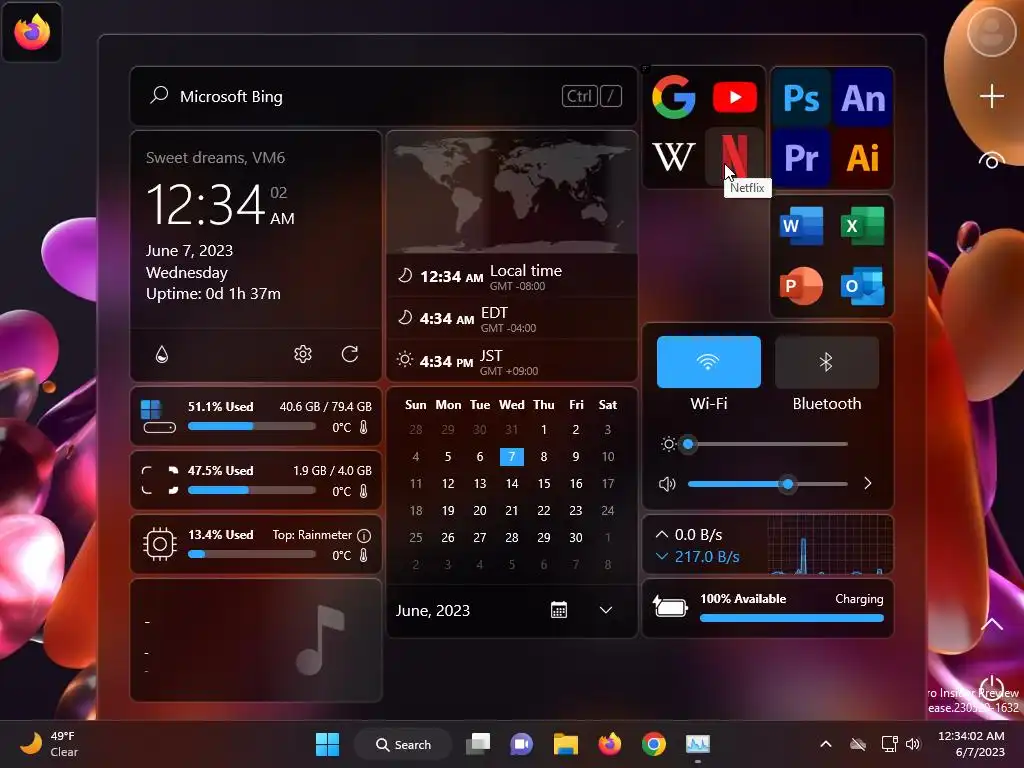
Task: Open the taskbar weather widget 49°F
Action: point(48,744)
